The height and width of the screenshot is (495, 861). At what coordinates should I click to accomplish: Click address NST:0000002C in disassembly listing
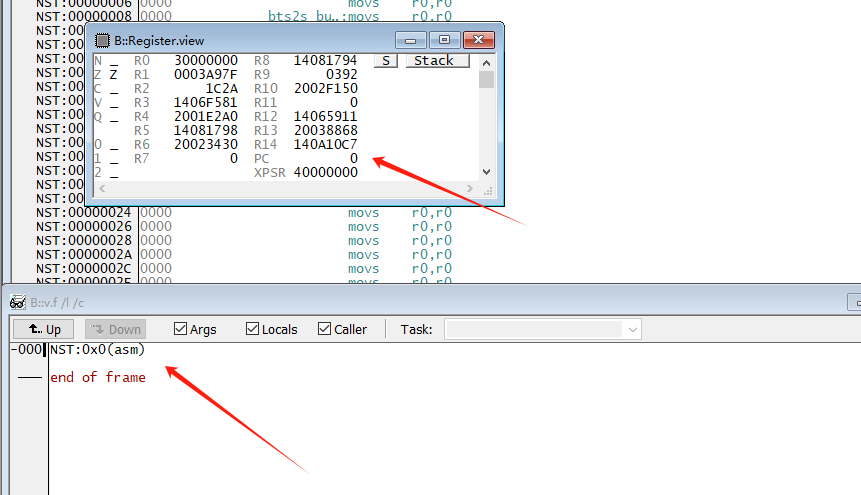point(84,269)
